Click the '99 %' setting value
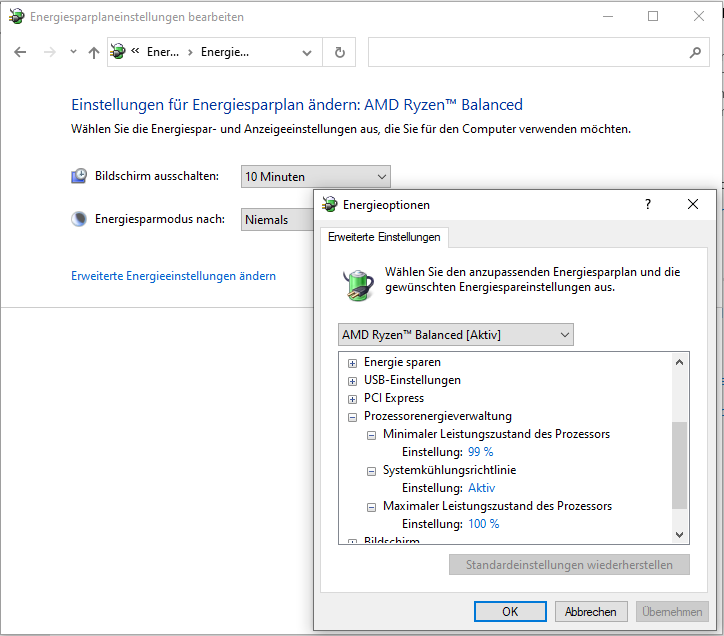The width and height of the screenshot is (724, 636). click(x=481, y=452)
